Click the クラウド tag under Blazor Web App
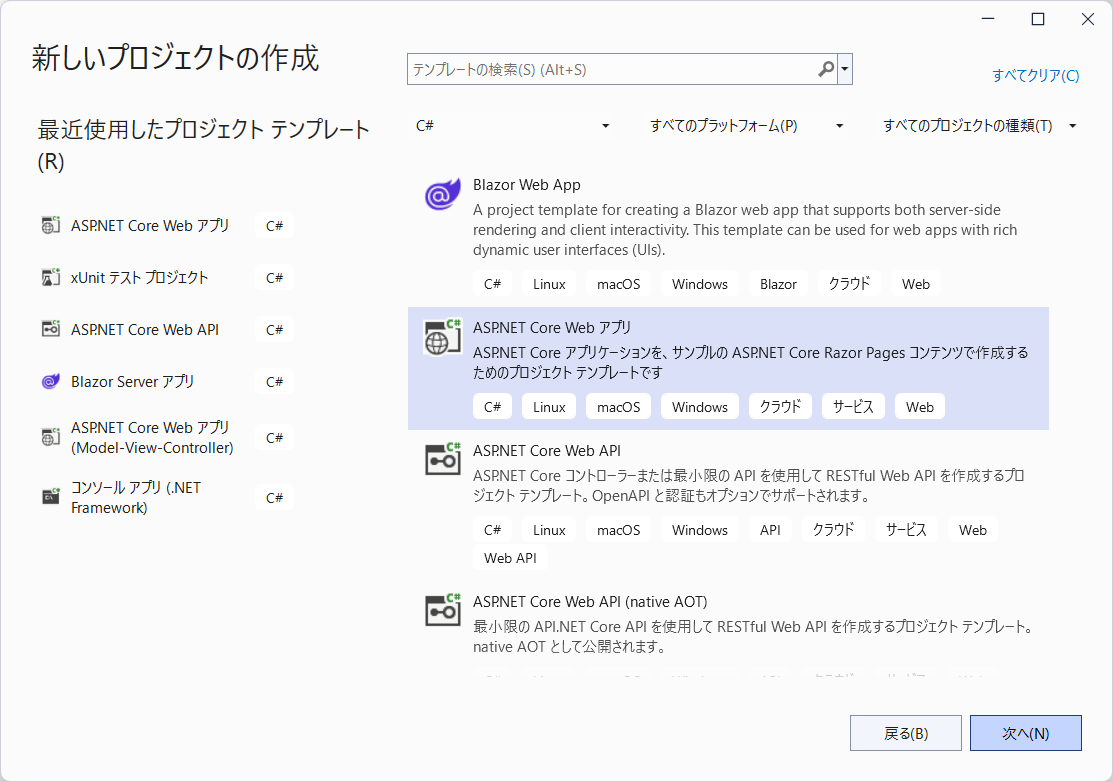 pyautogui.click(x=850, y=284)
